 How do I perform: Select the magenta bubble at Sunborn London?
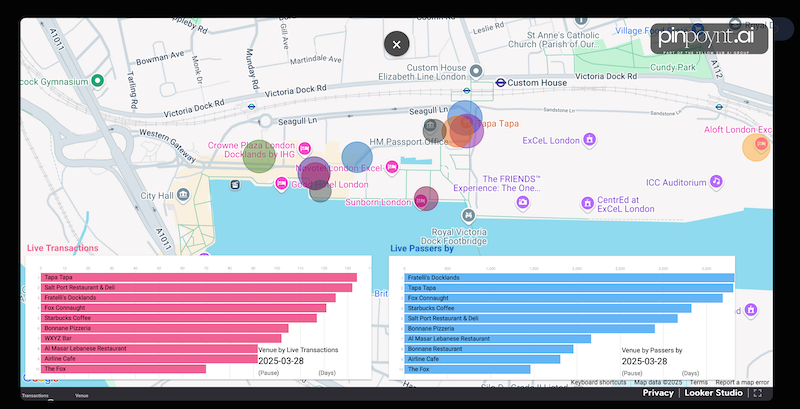point(426,198)
